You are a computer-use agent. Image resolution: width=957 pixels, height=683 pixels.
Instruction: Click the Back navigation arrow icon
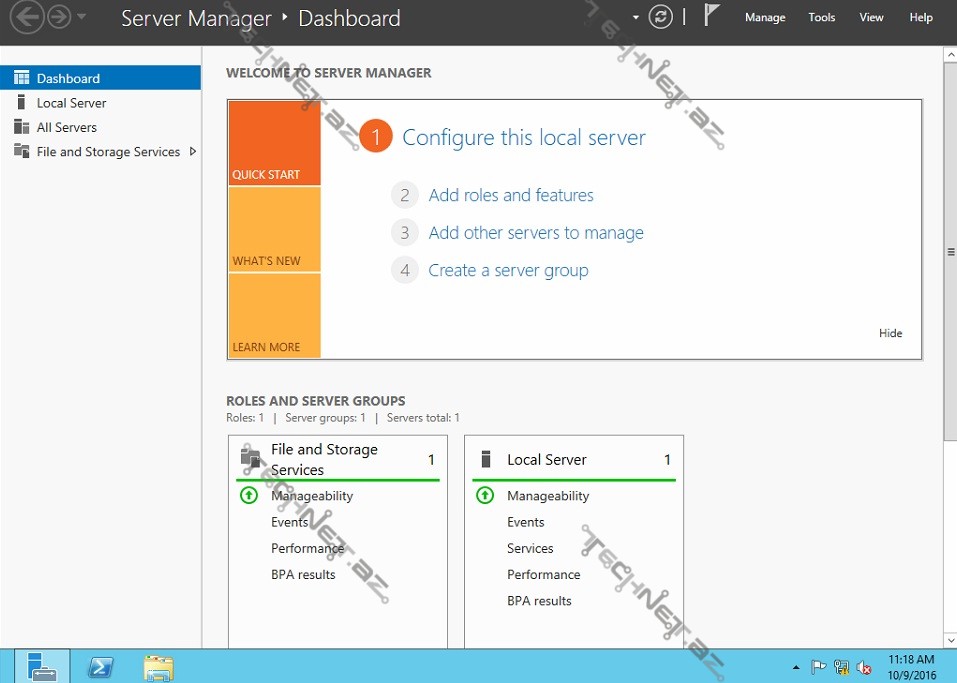28,18
